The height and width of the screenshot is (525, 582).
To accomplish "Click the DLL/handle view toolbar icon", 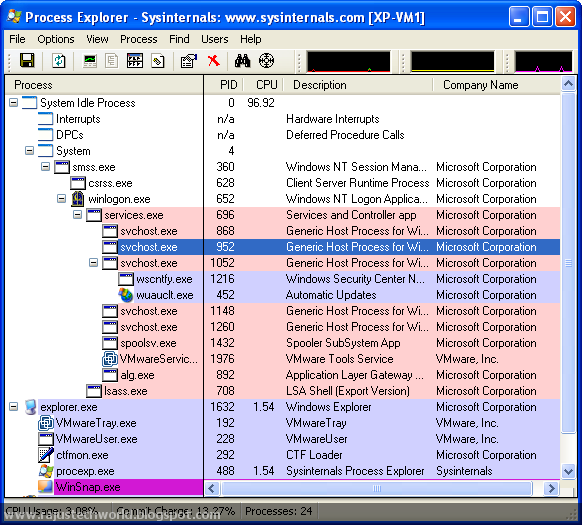I will [158, 61].
